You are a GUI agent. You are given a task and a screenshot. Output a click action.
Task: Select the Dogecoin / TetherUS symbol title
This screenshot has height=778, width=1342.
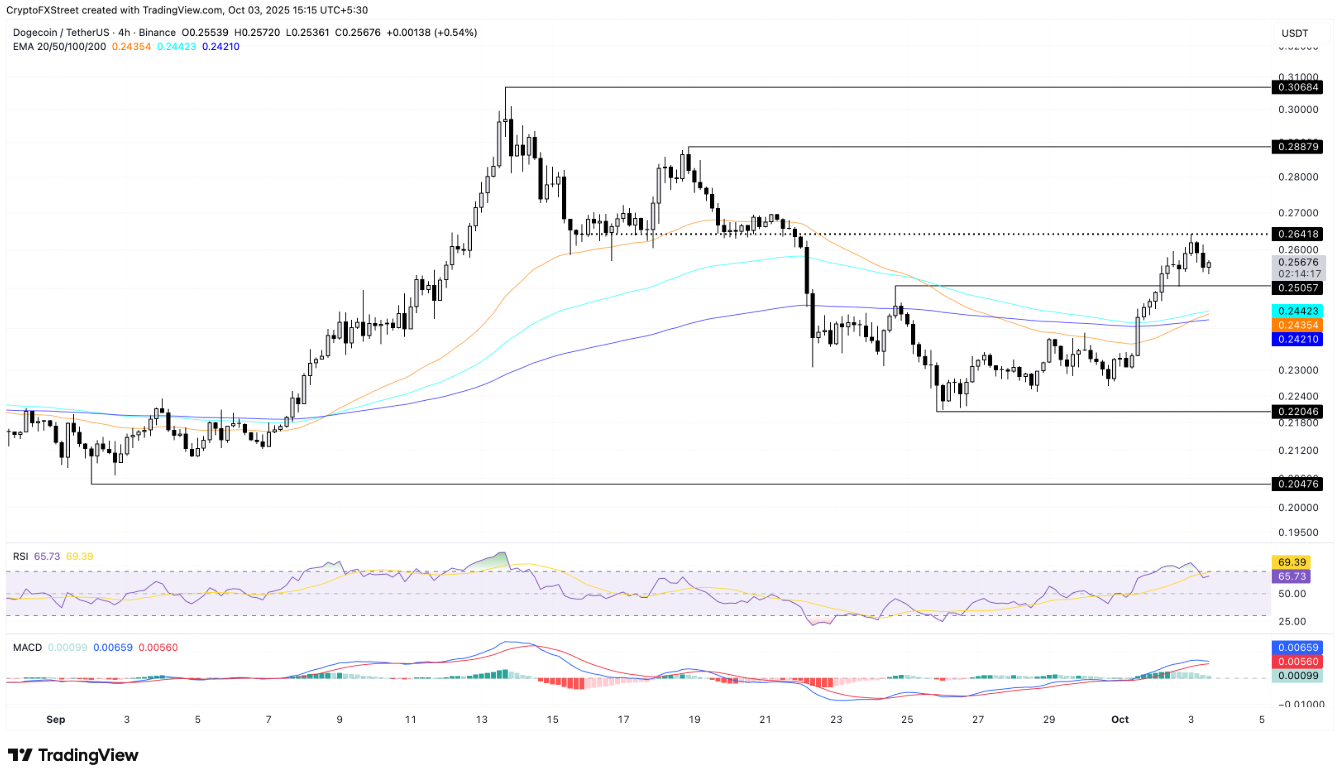(x=78, y=33)
